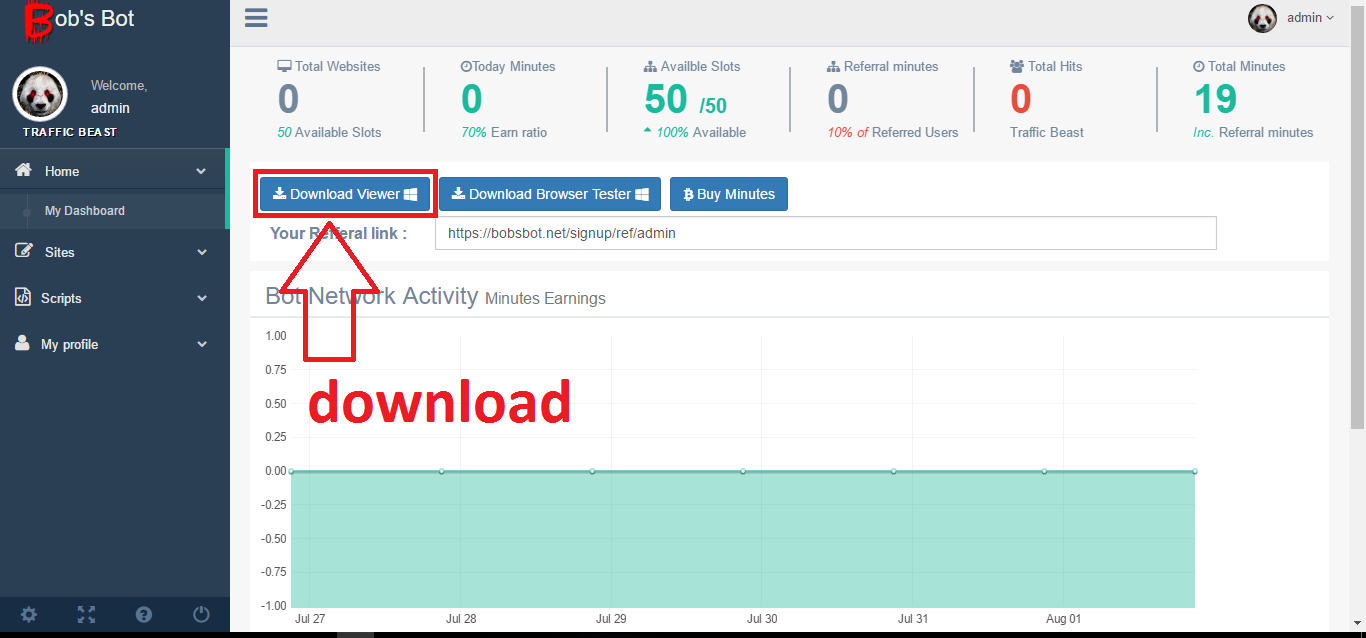Select the Sites sidebar icon
Screen dimensions: 1366x638
pyautogui.click(x=22, y=252)
